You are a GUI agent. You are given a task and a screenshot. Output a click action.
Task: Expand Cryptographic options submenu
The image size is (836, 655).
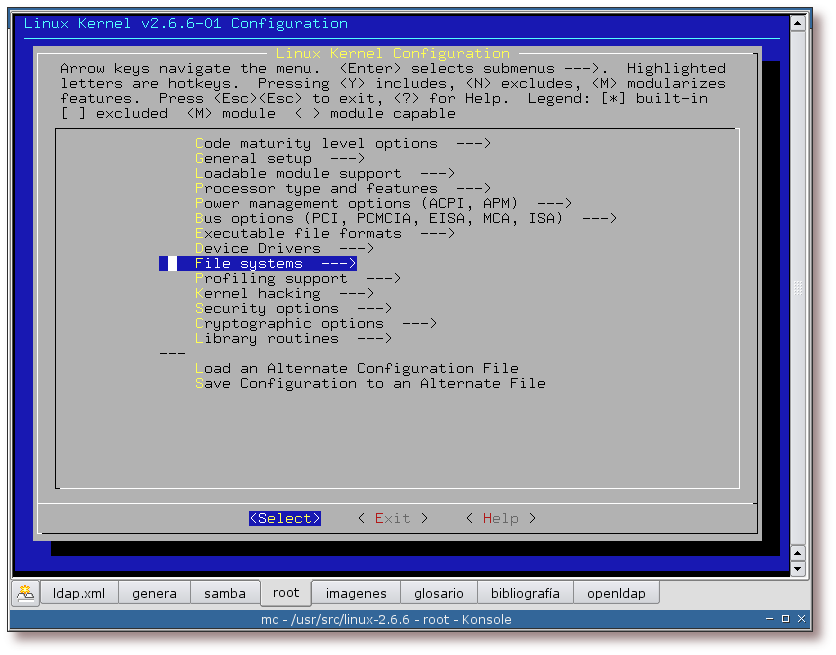[x=315, y=324]
